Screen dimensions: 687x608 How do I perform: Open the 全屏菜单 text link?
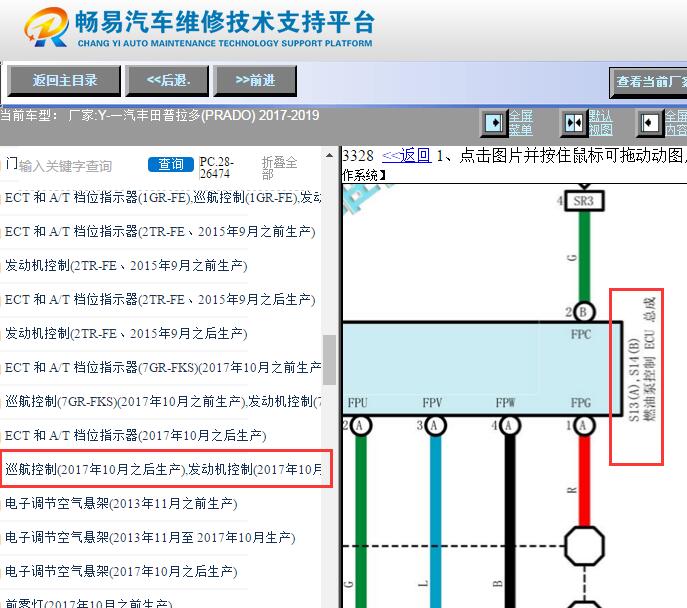coord(521,123)
